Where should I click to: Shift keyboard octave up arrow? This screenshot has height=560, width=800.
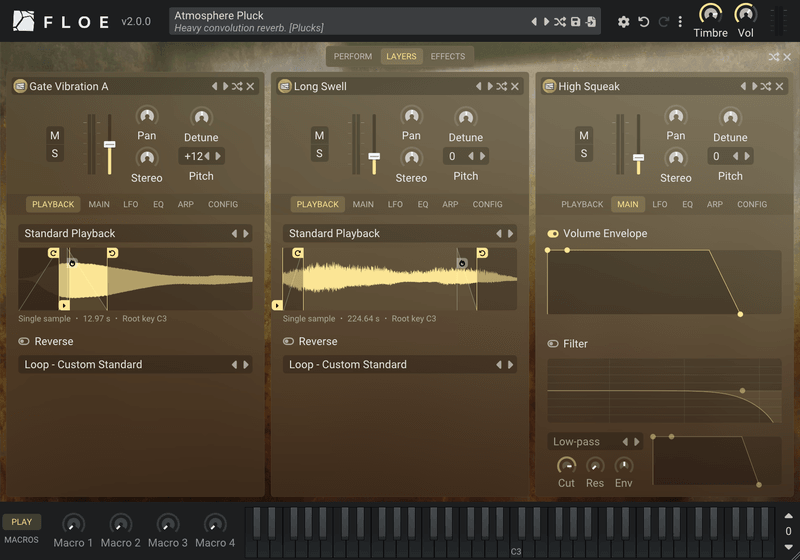pos(788,515)
